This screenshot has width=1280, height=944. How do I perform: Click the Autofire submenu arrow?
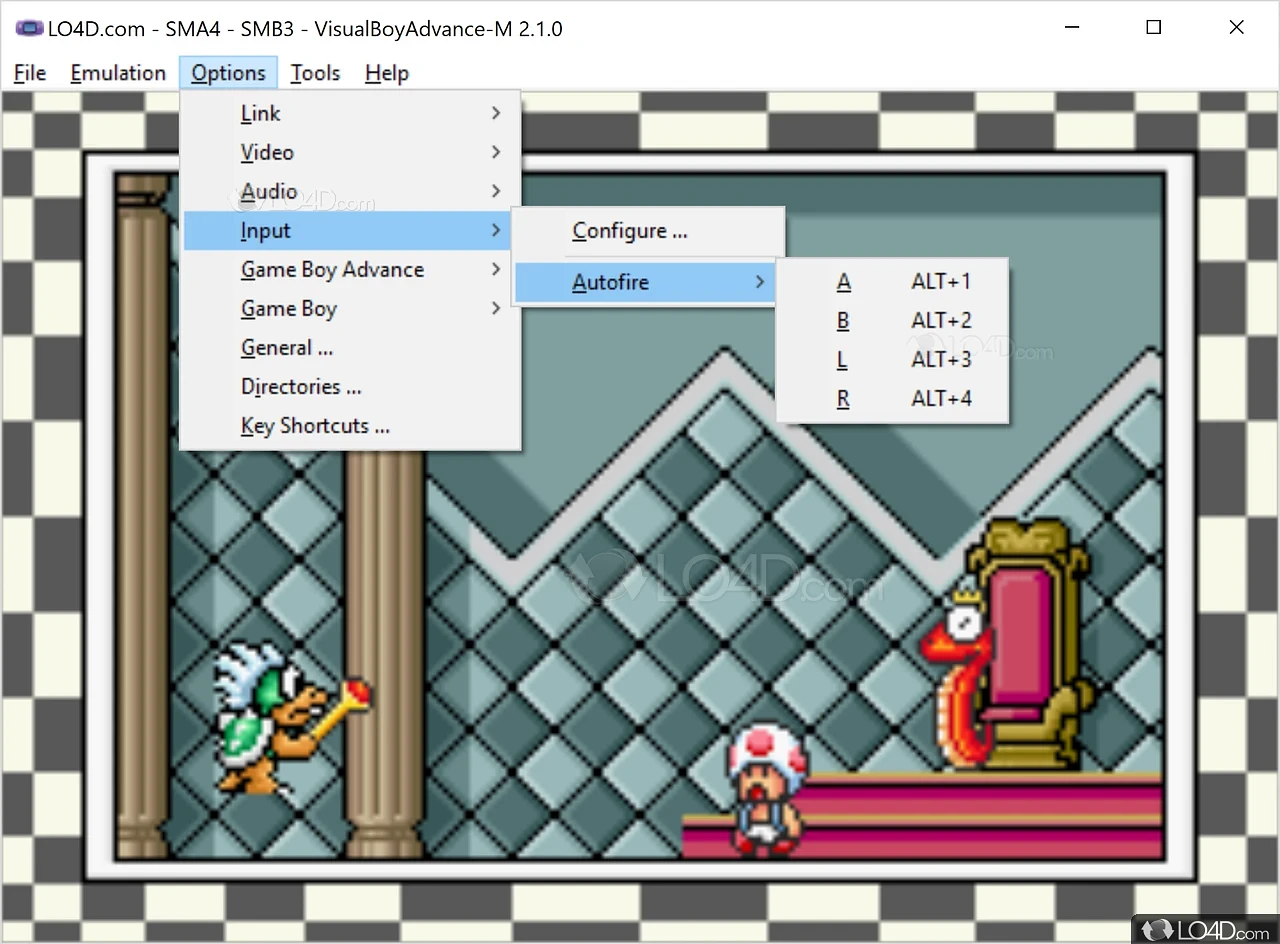coord(760,283)
